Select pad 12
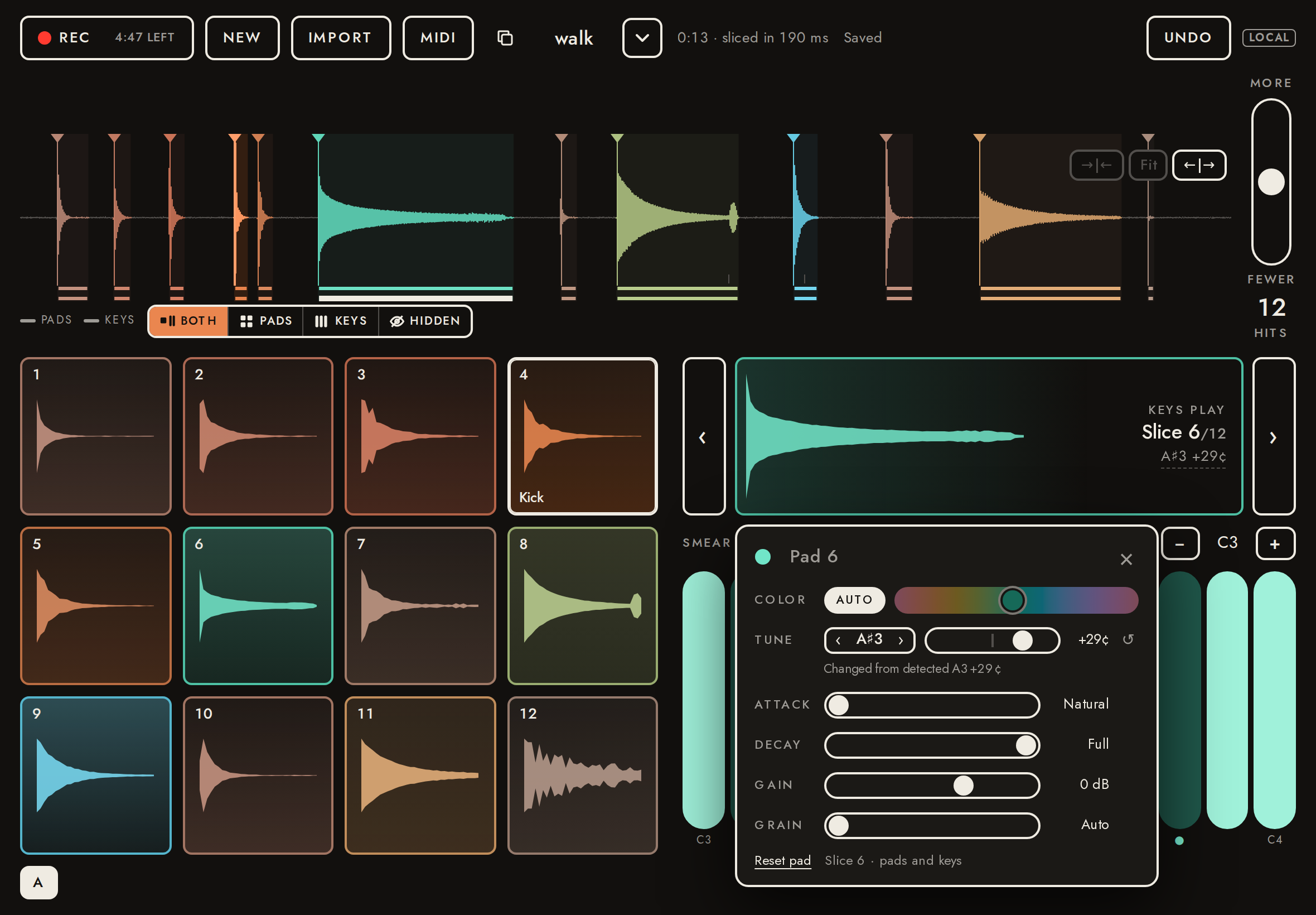This screenshot has width=1316, height=915. coord(583,776)
